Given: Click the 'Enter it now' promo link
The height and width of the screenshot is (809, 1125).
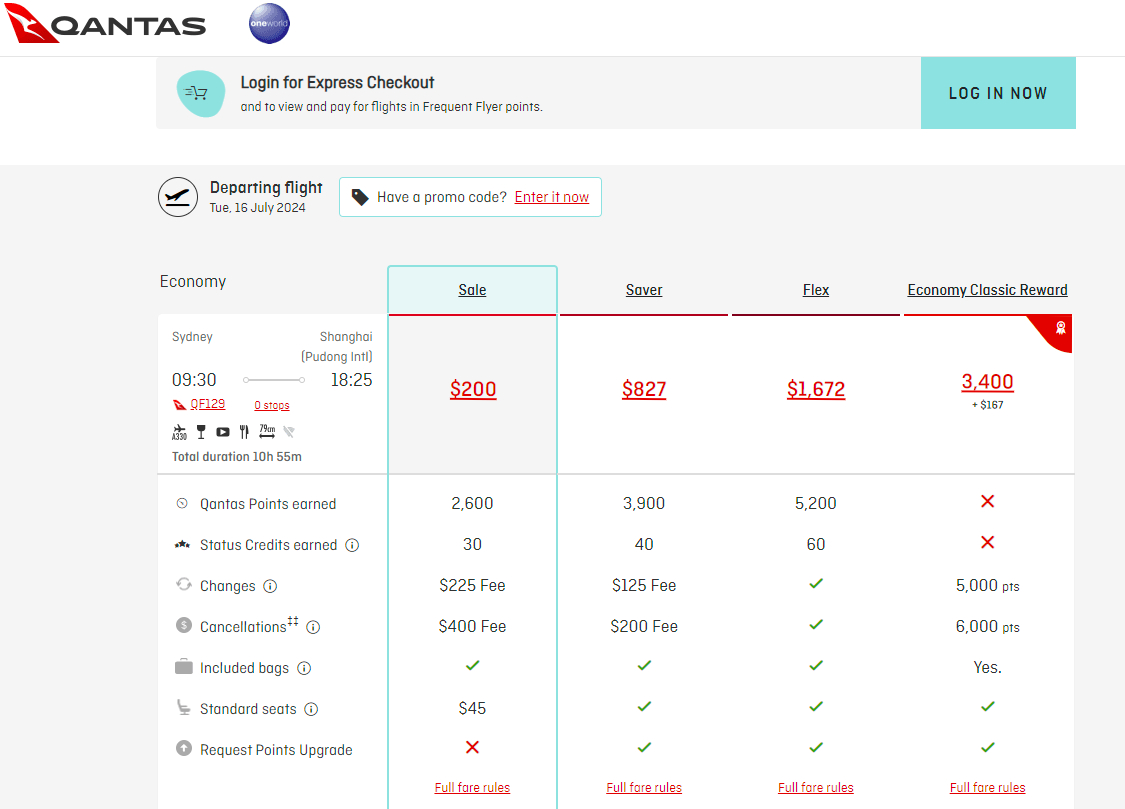Looking at the screenshot, I should (x=552, y=197).
